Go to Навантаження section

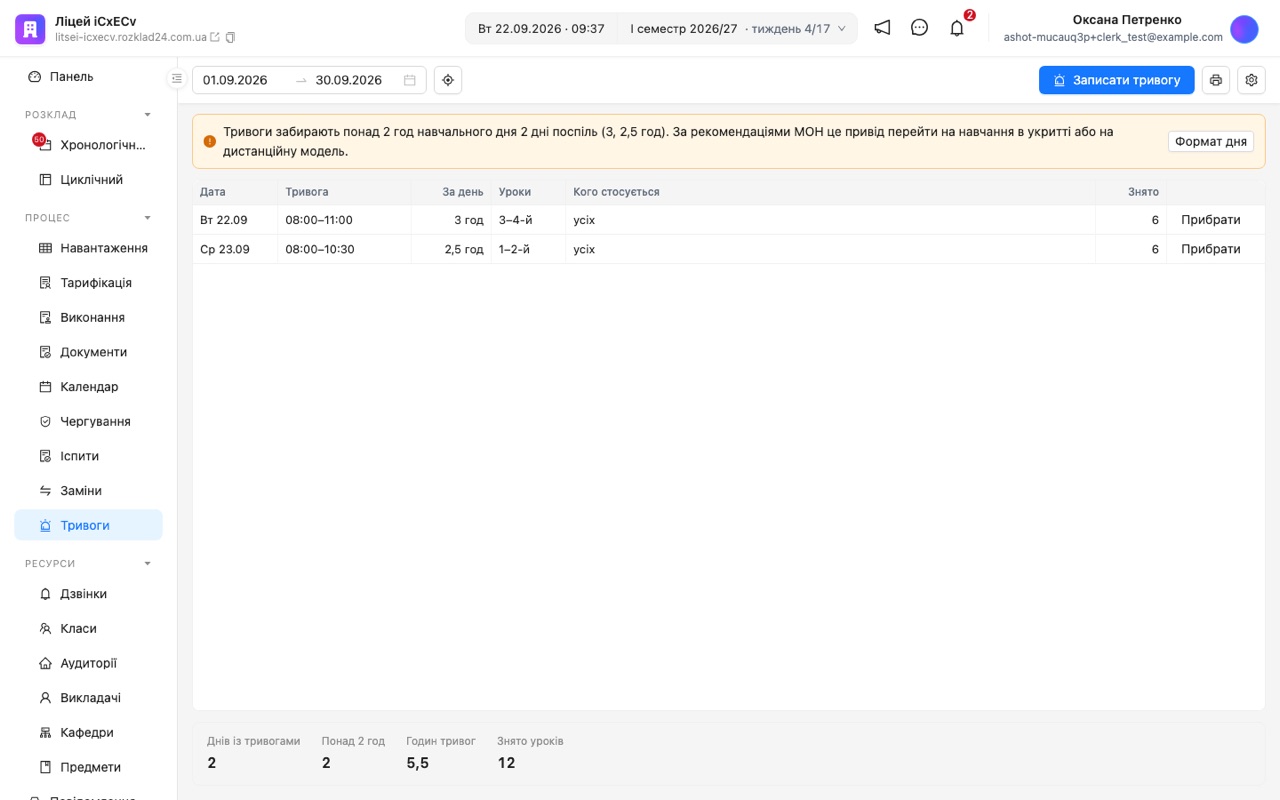click(88, 248)
